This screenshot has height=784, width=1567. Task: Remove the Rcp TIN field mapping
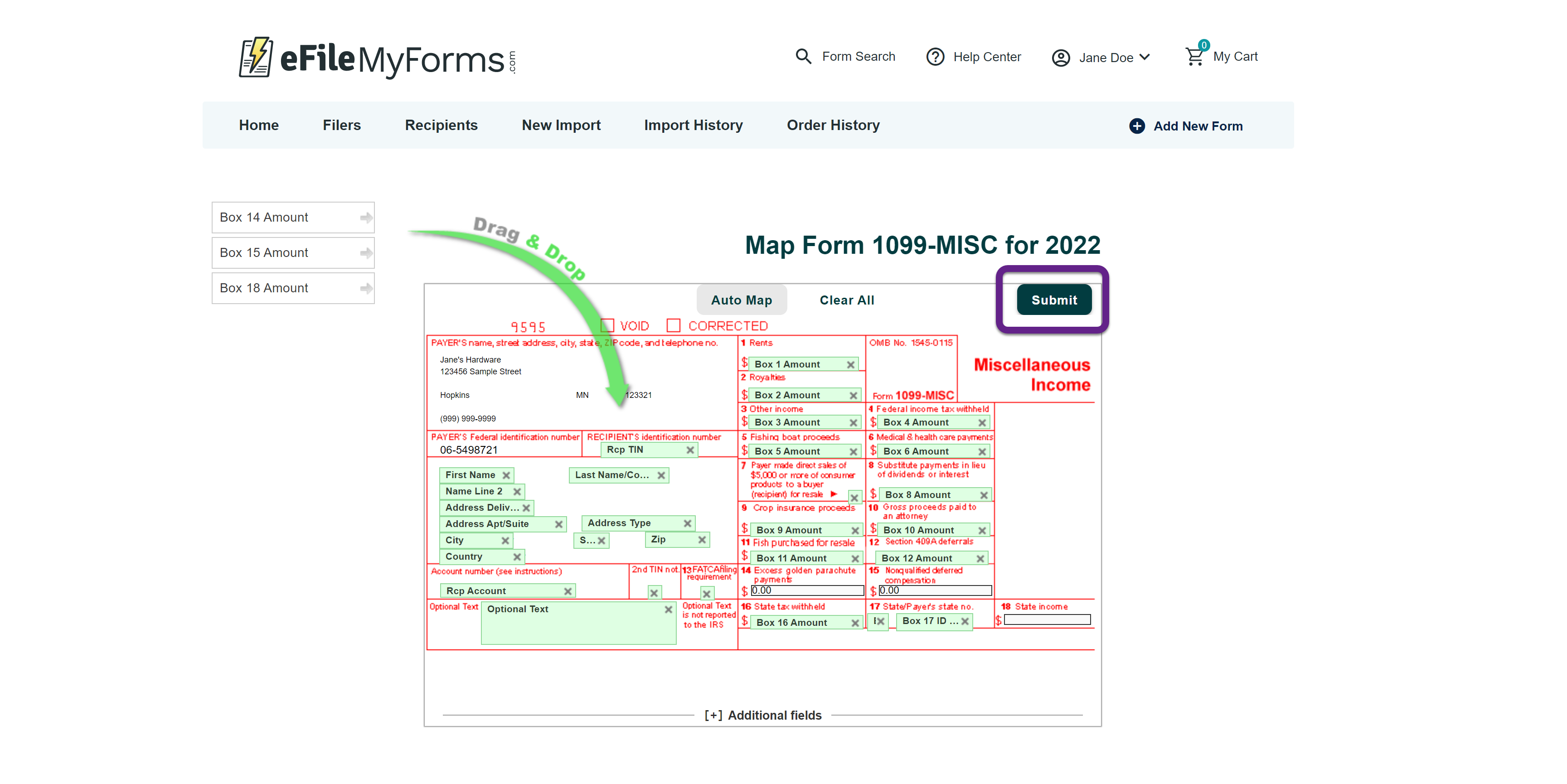point(690,450)
